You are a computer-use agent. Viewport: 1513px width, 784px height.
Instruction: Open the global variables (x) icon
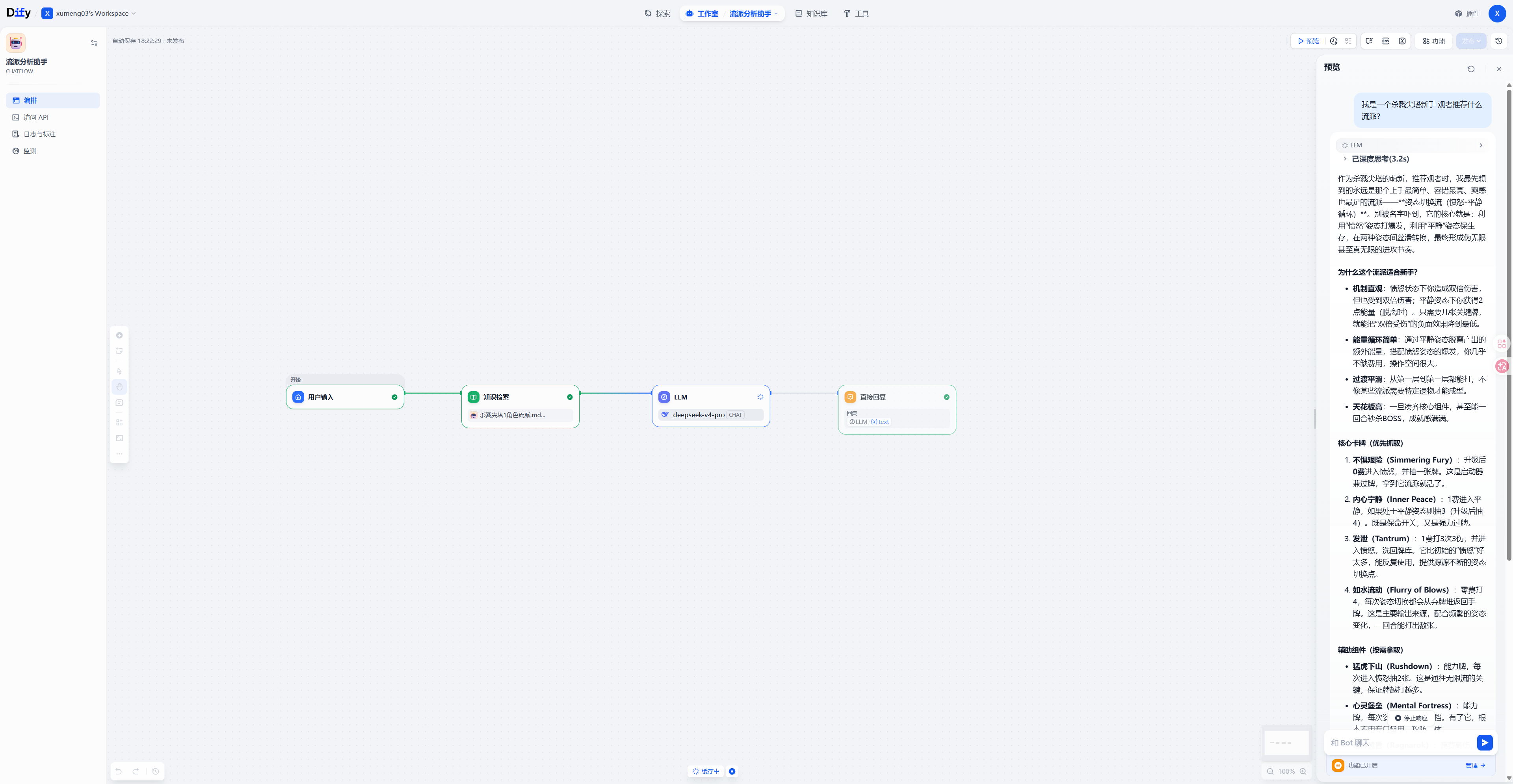click(1402, 41)
